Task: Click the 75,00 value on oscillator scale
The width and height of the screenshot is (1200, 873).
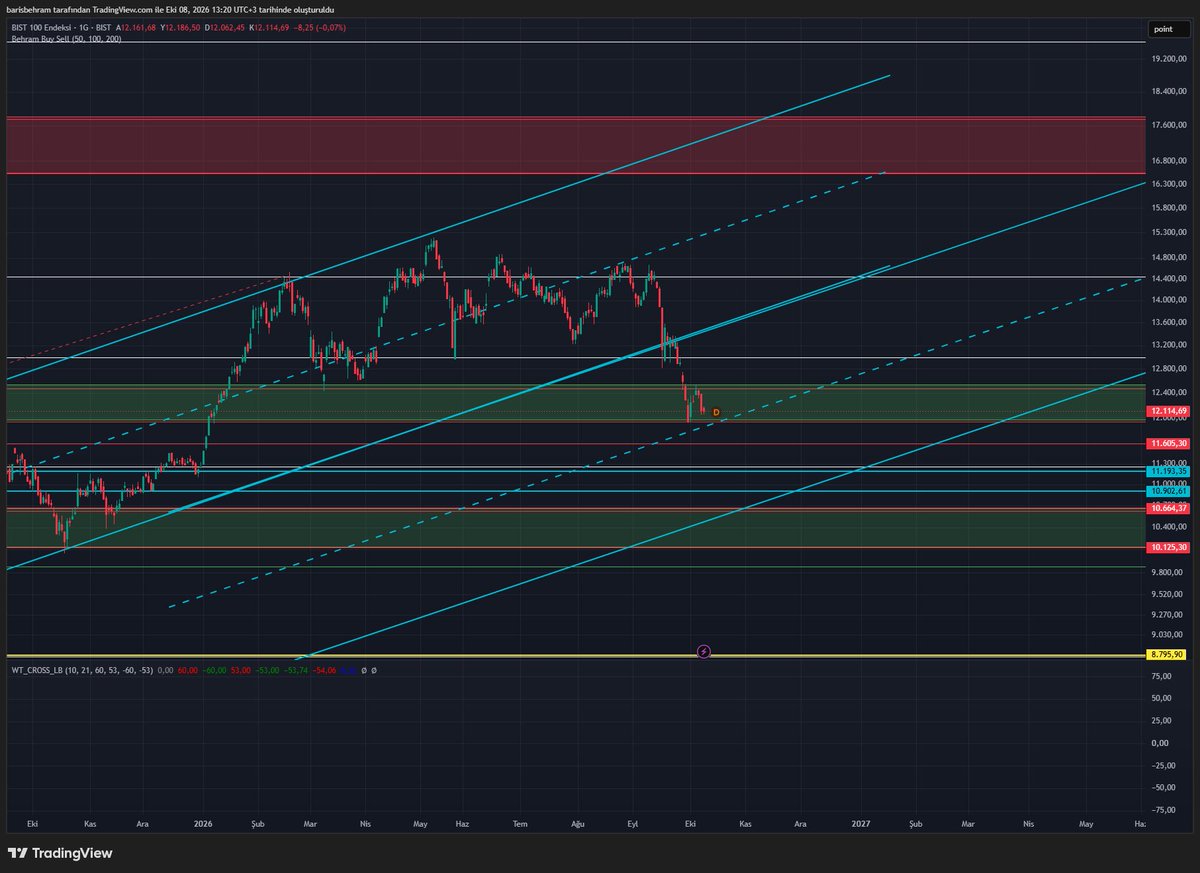Action: pyautogui.click(x=1162, y=678)
